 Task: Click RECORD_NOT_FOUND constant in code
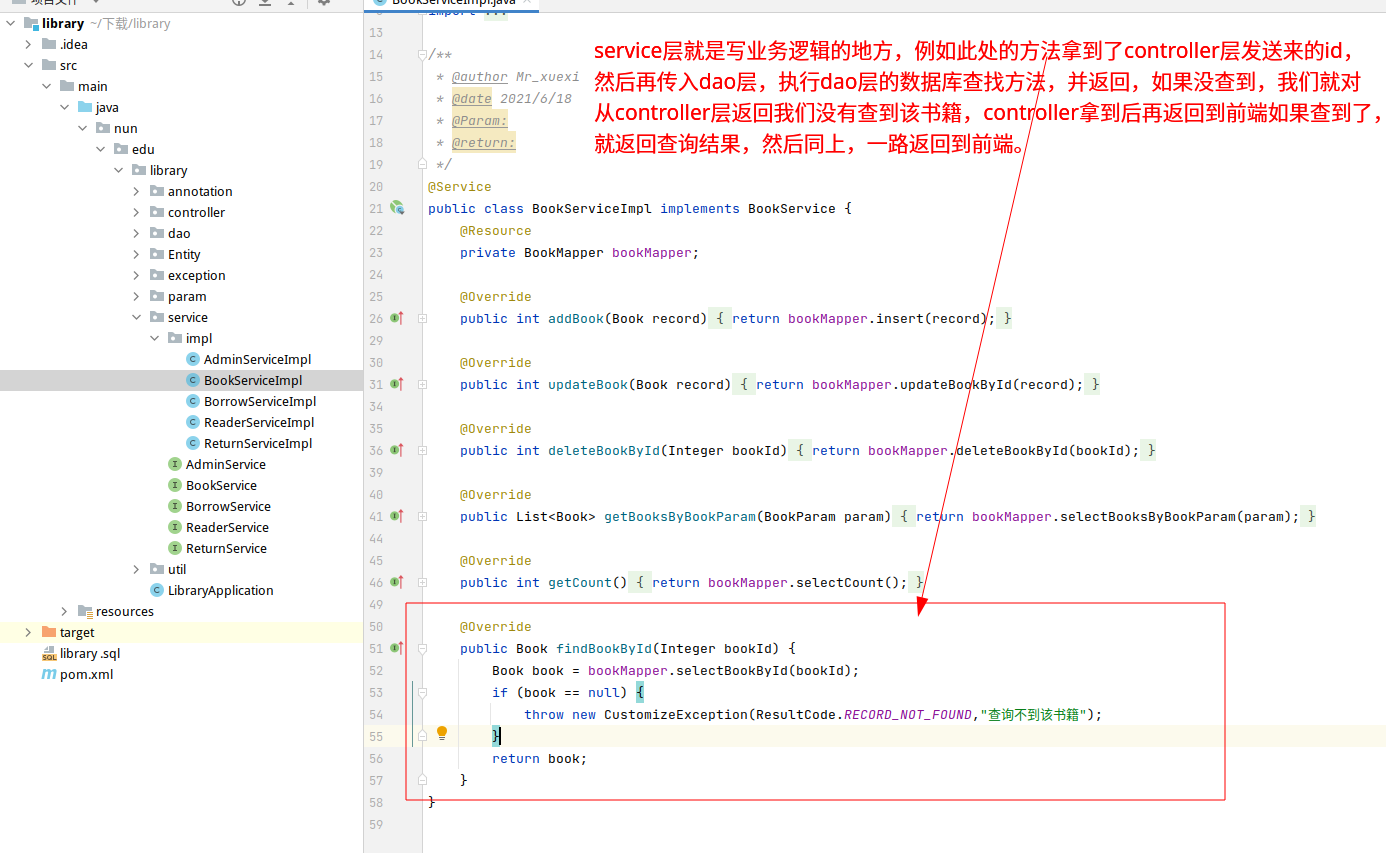(x=908, y=714)
